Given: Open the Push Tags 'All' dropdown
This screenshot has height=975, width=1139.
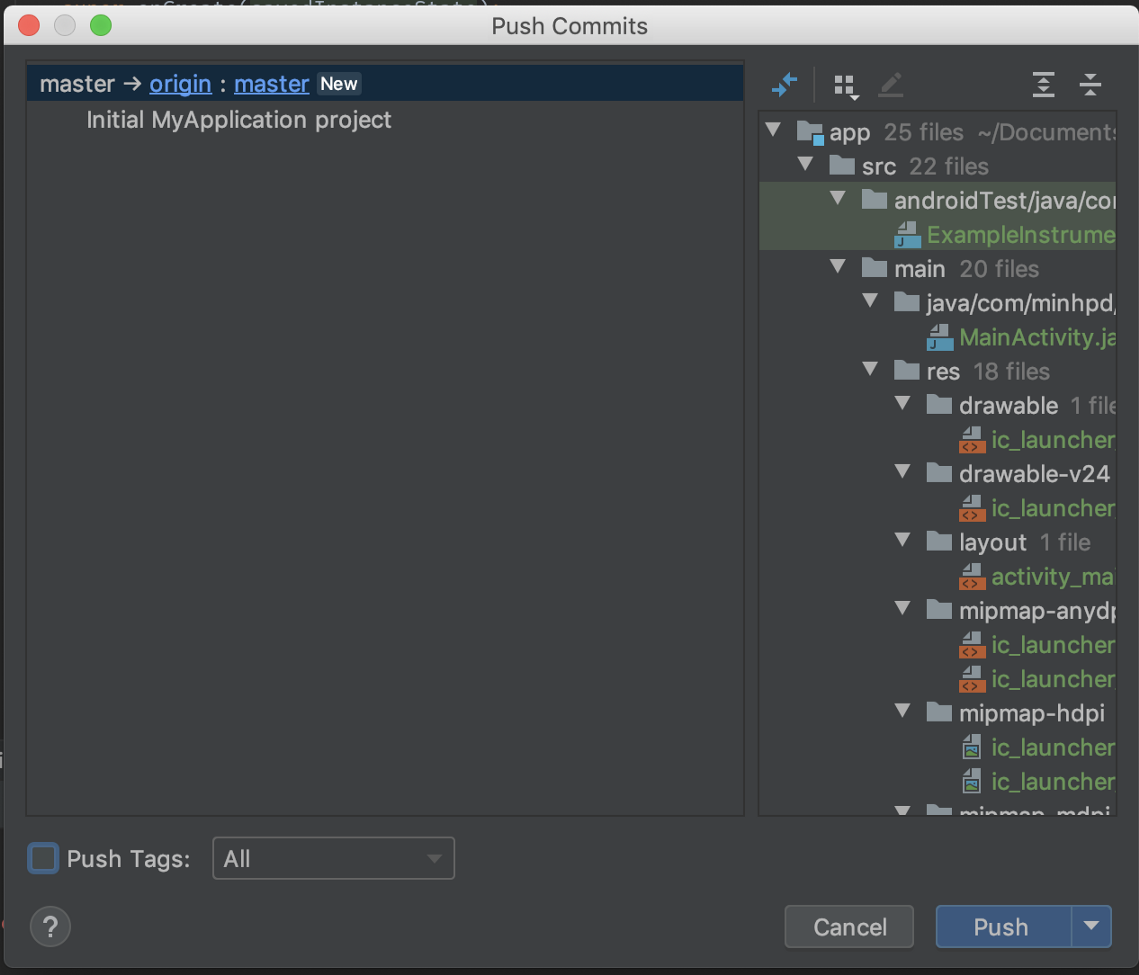Looking at the screenshot, I should coord(333,859).
